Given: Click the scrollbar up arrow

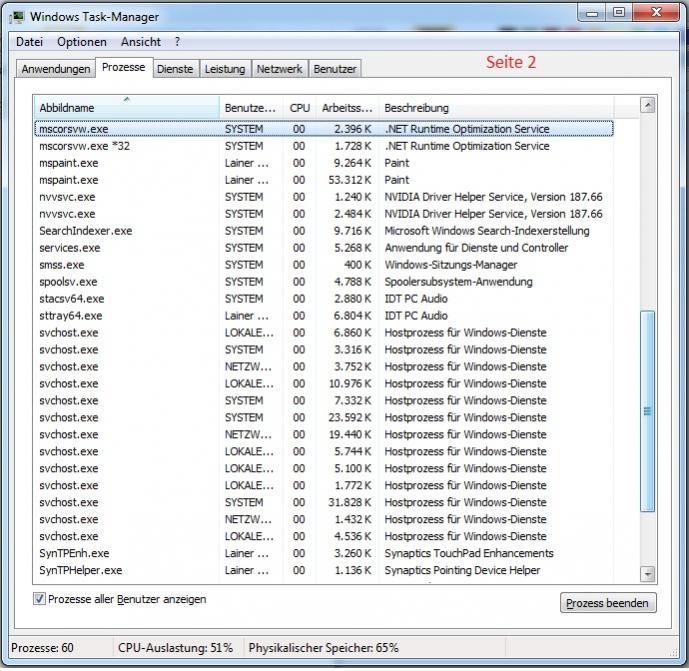Looking at the screenshot, I should (647, 105).
